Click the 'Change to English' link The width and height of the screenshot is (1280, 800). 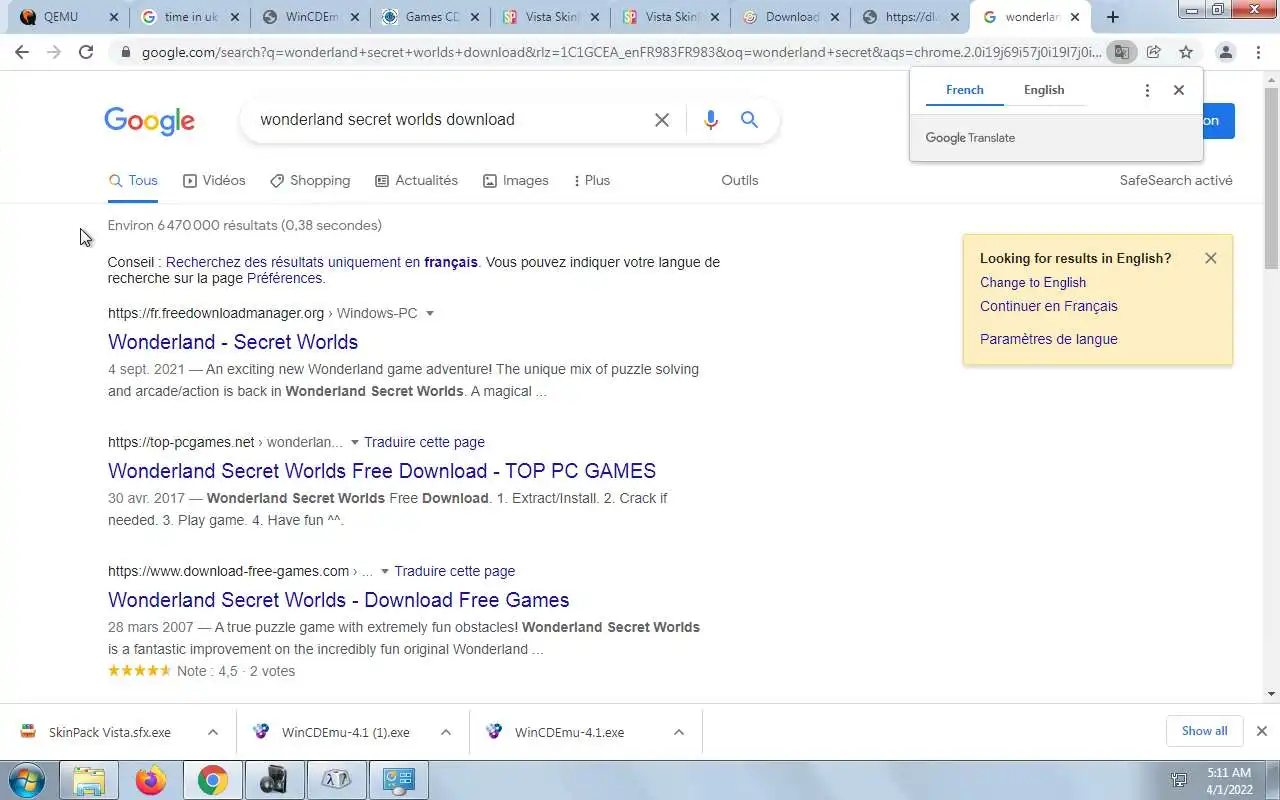[1033, 282]
